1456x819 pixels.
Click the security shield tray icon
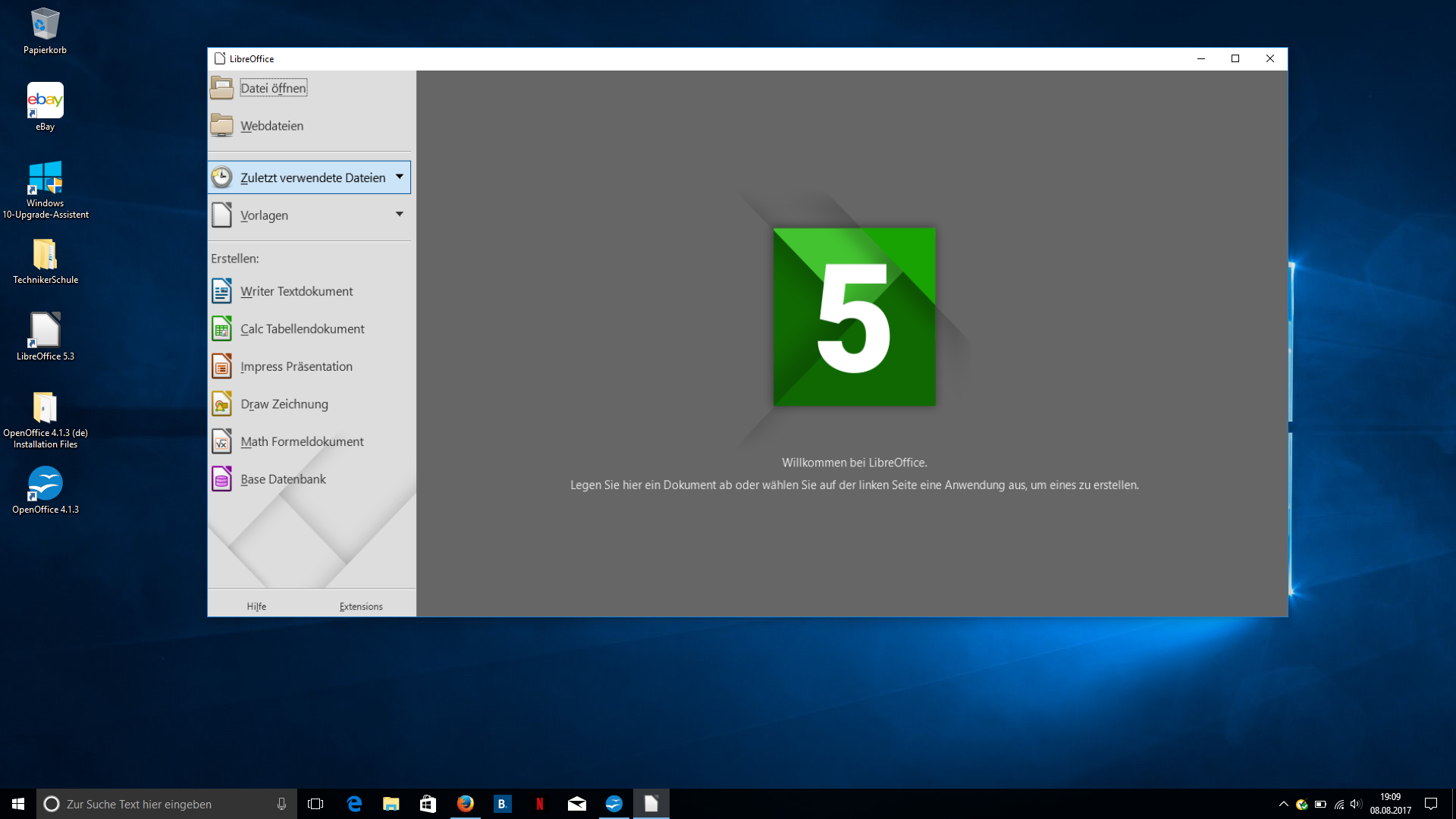pos(1301,804)
